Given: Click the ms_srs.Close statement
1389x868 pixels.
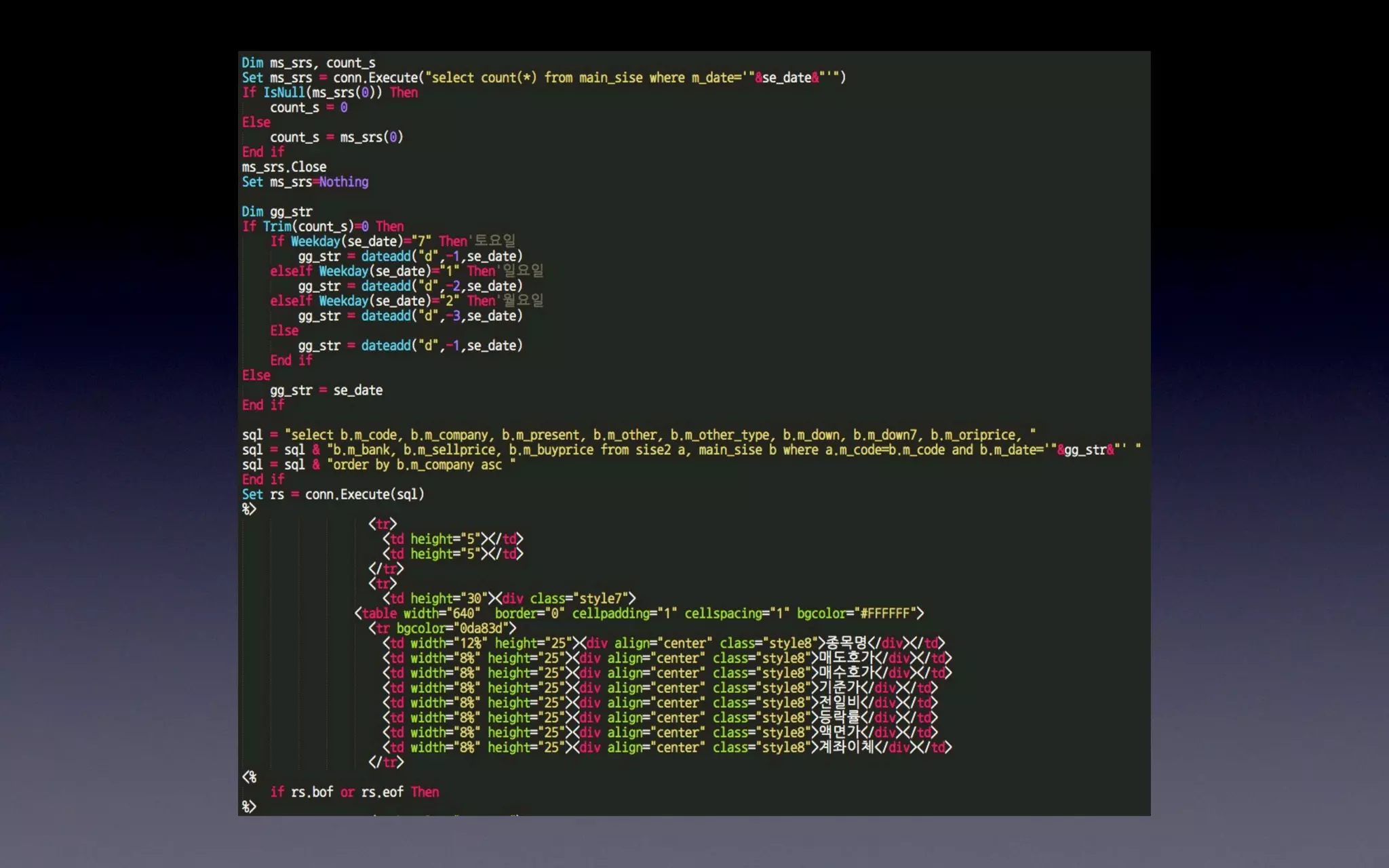Looking at the screenshot, I should pos(284,167).
